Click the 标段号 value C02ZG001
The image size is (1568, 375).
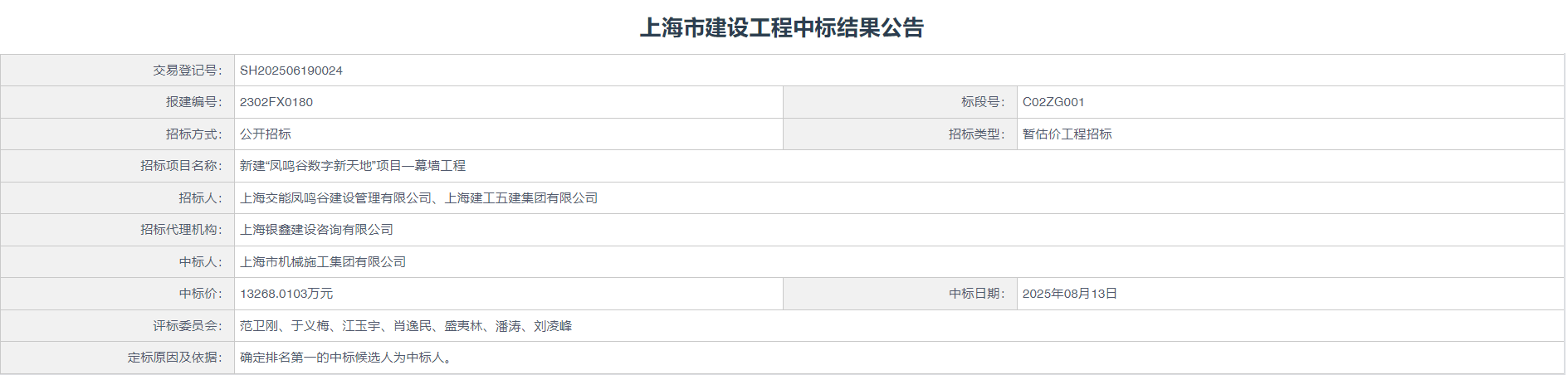pos(1053,102)
